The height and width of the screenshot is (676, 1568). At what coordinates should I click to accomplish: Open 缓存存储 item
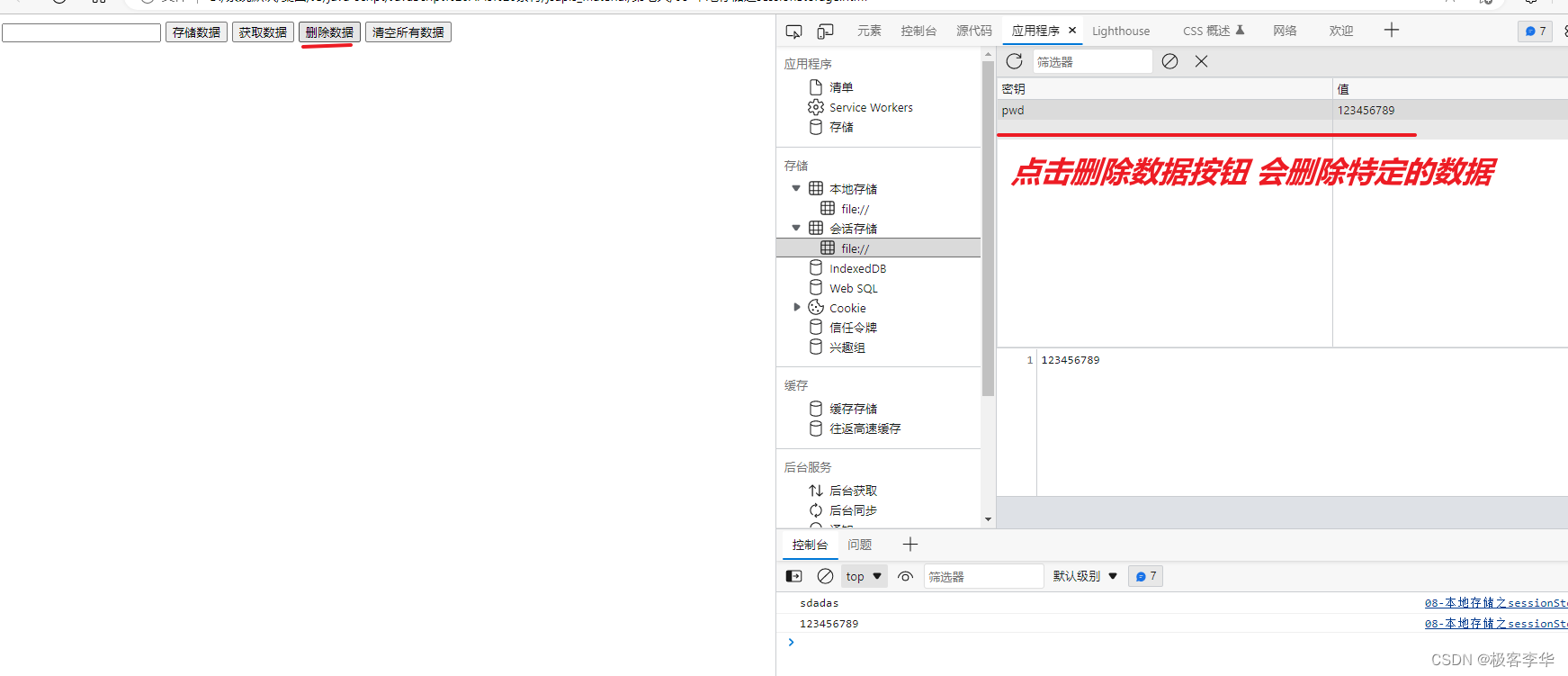[x=853, y=409]
